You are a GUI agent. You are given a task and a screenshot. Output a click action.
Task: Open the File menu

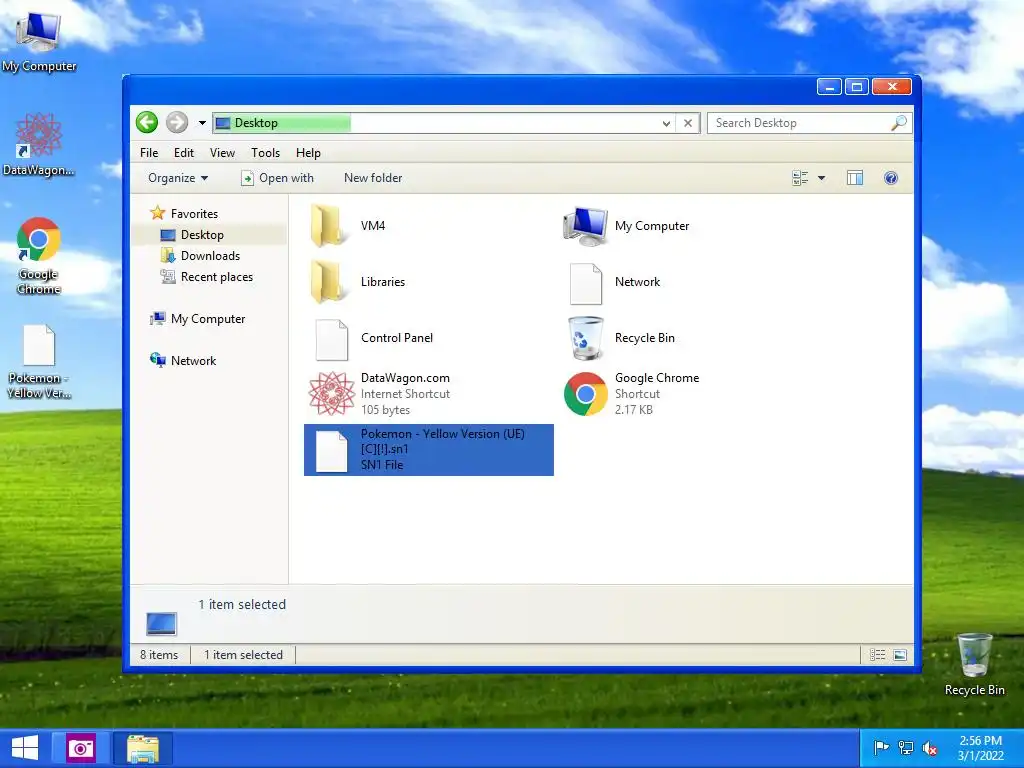click(x=149, y=153)
